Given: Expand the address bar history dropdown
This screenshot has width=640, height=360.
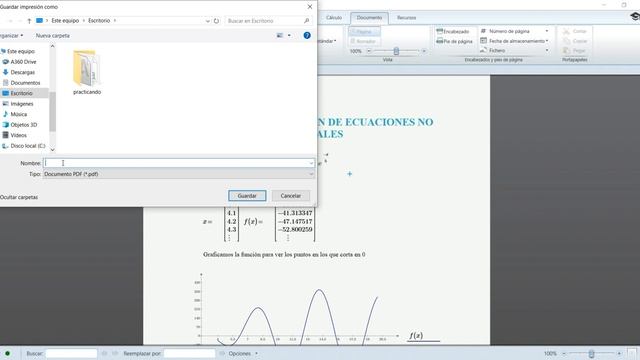Looking at the screenshot, I should 207,21.
